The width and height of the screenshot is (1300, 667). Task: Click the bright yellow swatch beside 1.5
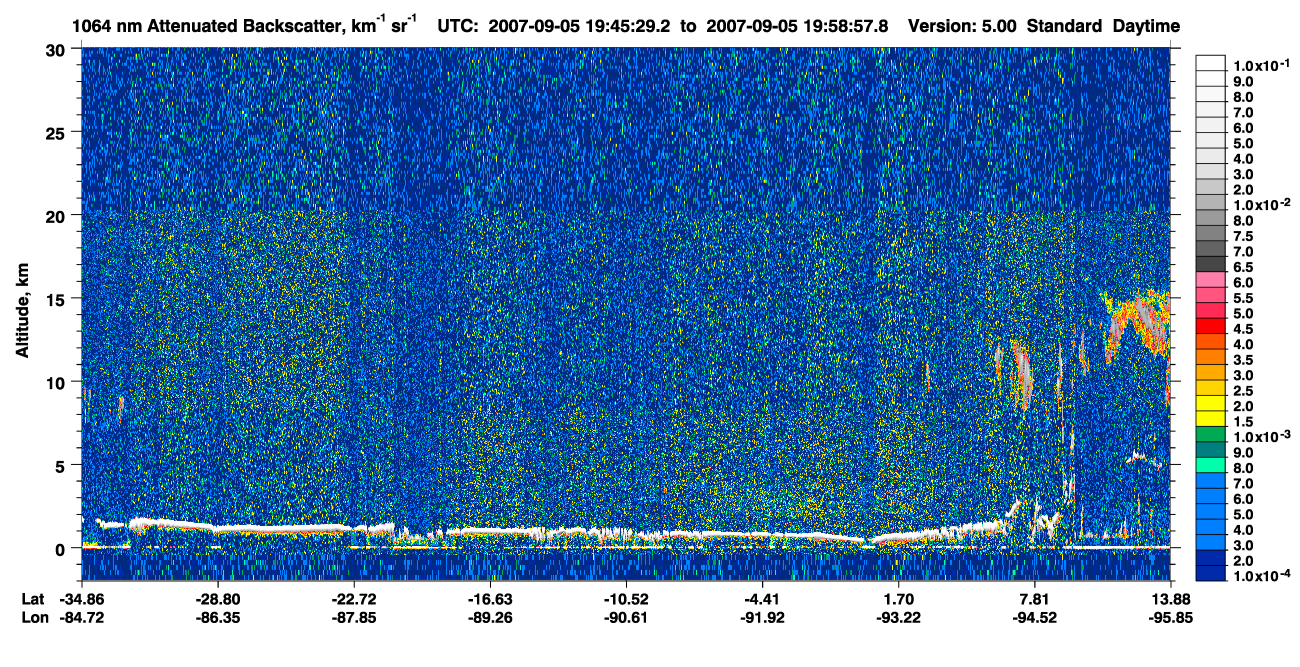[1211, 418]
